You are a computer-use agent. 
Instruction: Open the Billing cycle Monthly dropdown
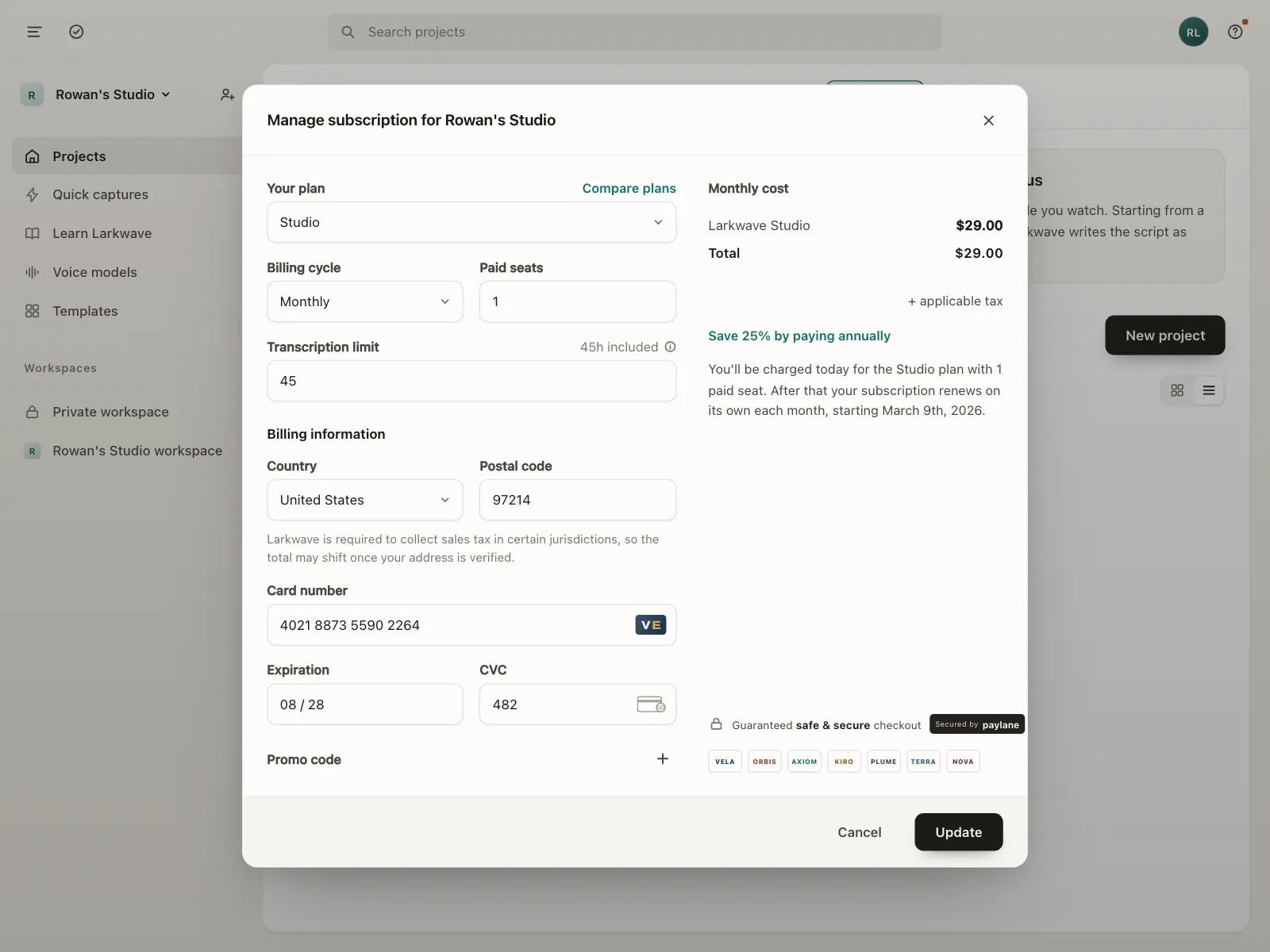tap(365, 301)
